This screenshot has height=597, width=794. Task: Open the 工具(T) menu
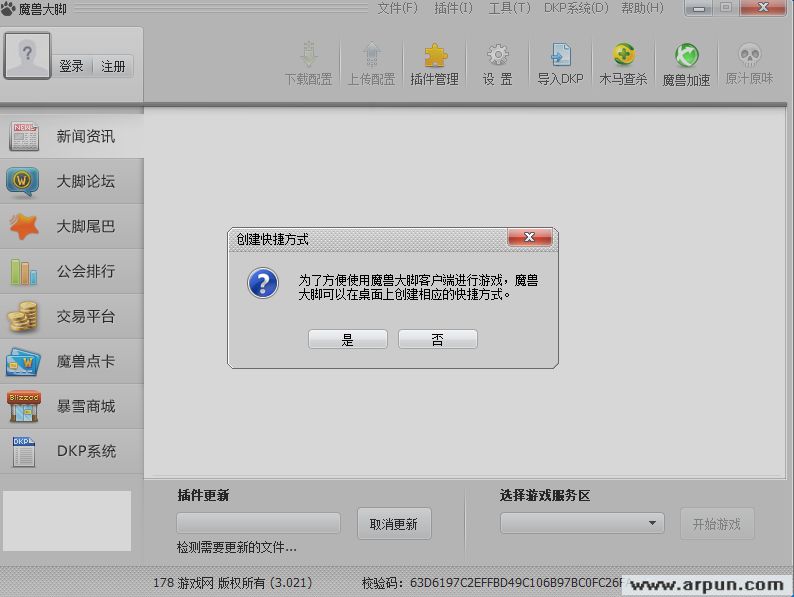(x=509, y=8)
